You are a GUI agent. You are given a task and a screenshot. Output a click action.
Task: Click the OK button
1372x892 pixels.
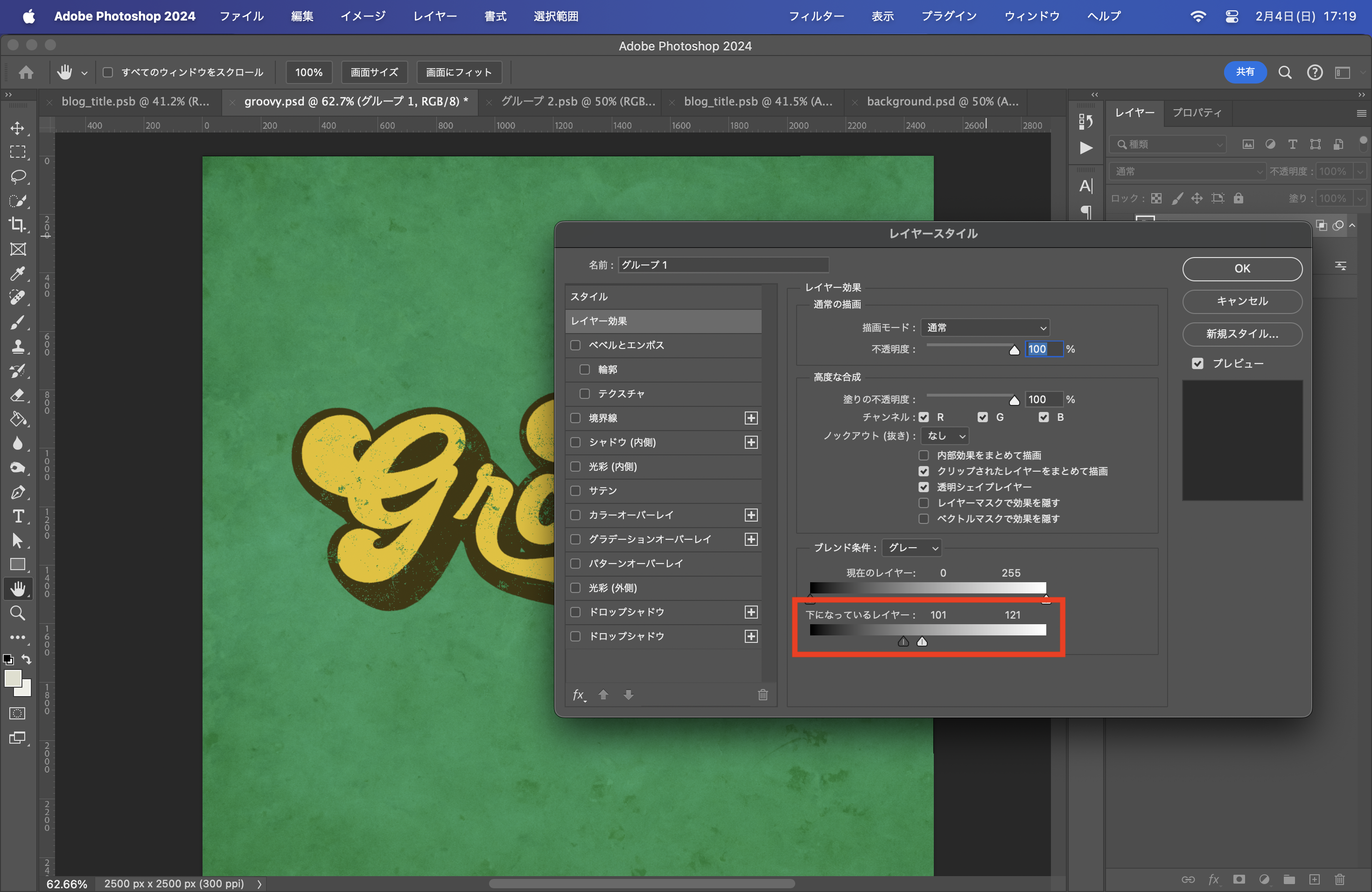click(1242, 269)
